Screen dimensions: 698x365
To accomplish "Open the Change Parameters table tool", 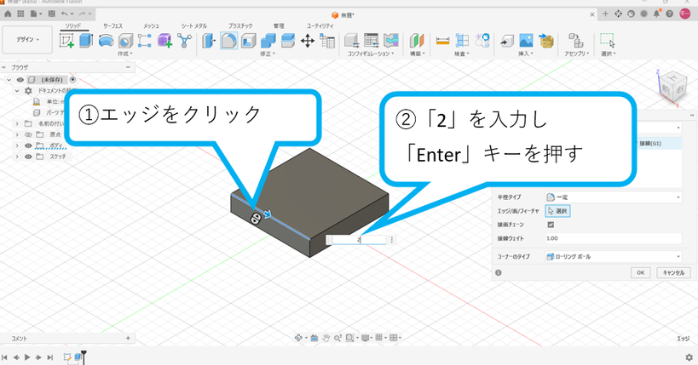I will (327, 41).
